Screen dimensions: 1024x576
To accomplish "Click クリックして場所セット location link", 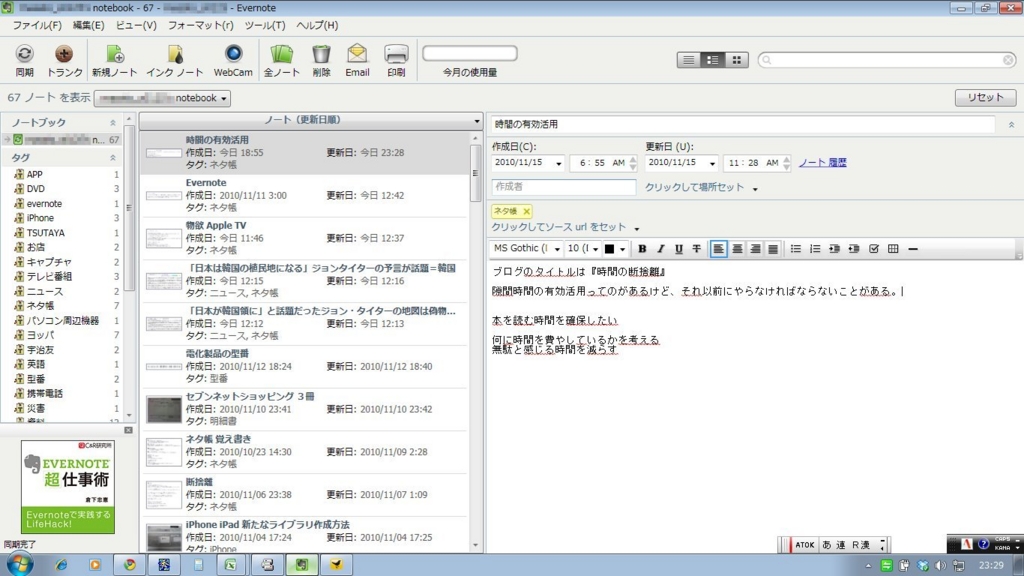I will (695, 187).
